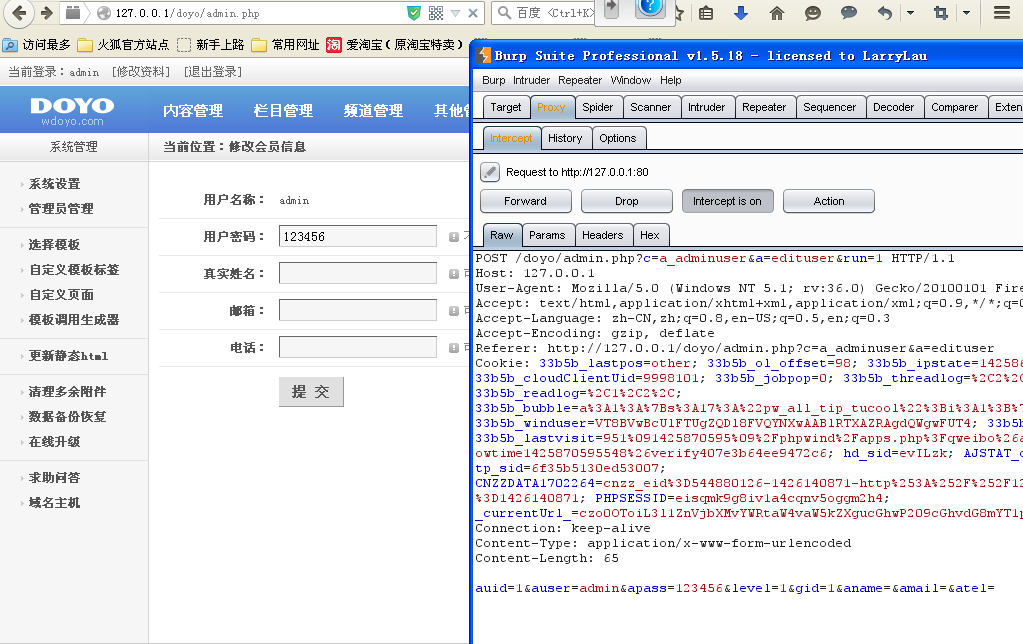Click the chat bubble toolbar icon
The image size is (1023, 644).
848,13
